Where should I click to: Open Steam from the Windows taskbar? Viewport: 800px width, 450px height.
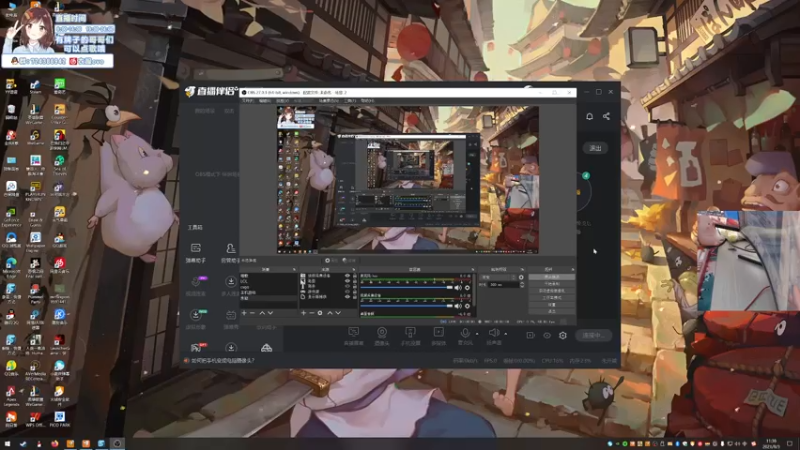[23, 443]
